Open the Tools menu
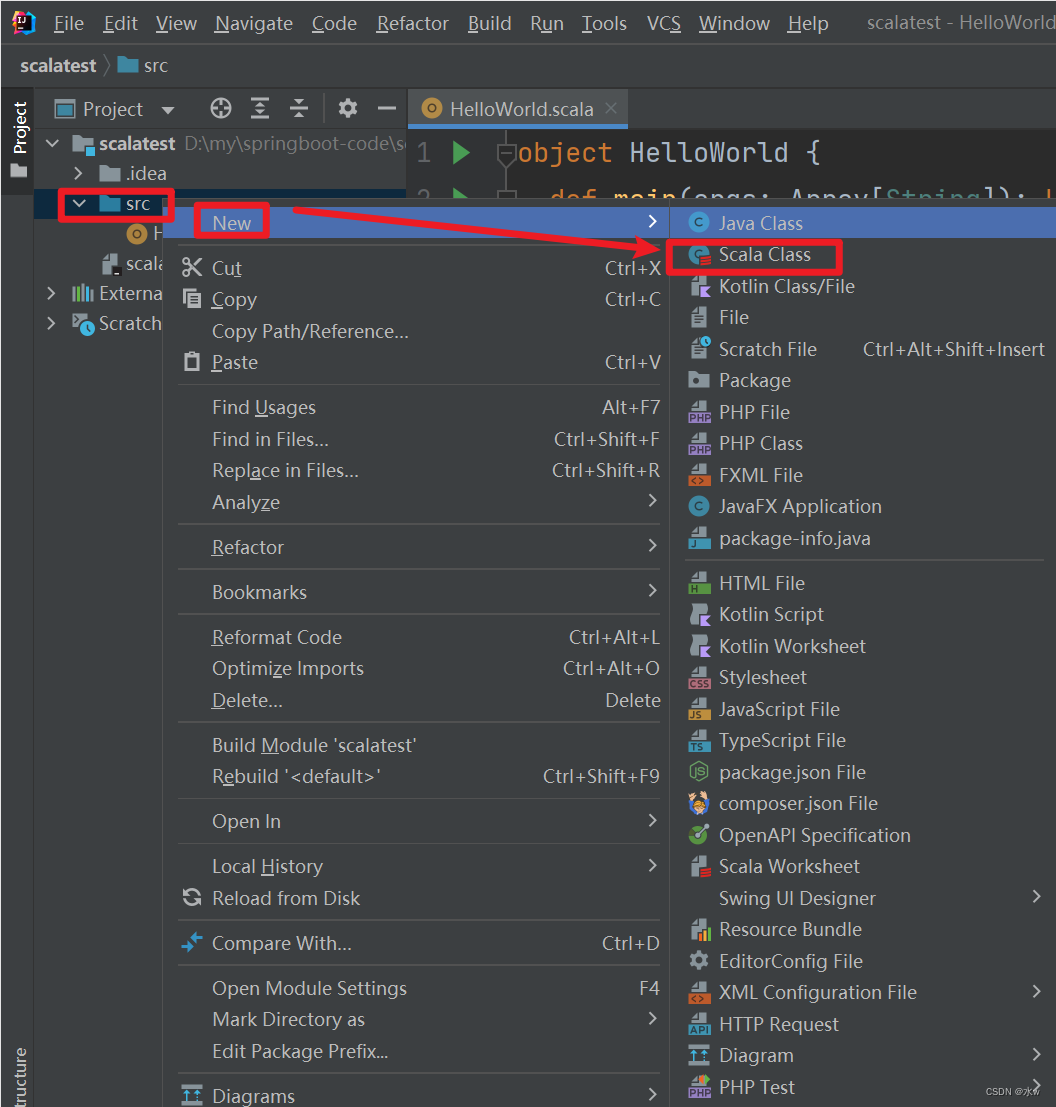 [x=604, y=23]
